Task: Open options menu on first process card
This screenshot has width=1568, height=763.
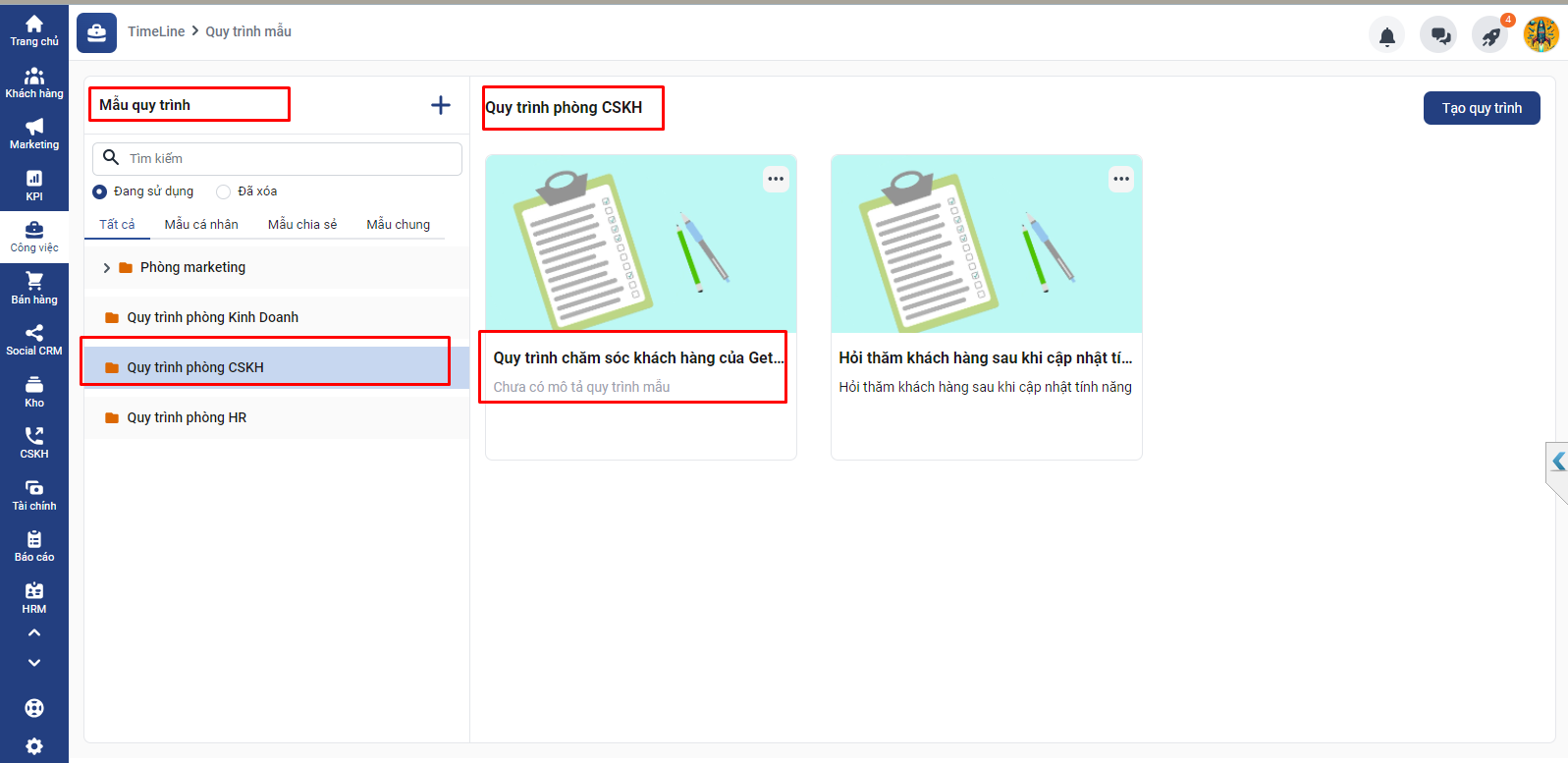Action: click(776, 179)
